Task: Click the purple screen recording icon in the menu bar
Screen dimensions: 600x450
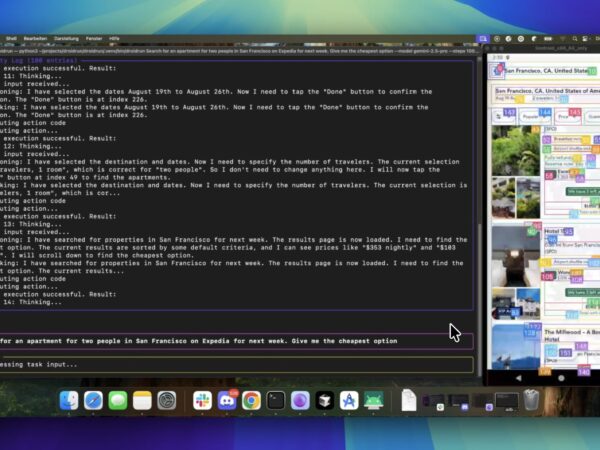Action: point(483,39)
